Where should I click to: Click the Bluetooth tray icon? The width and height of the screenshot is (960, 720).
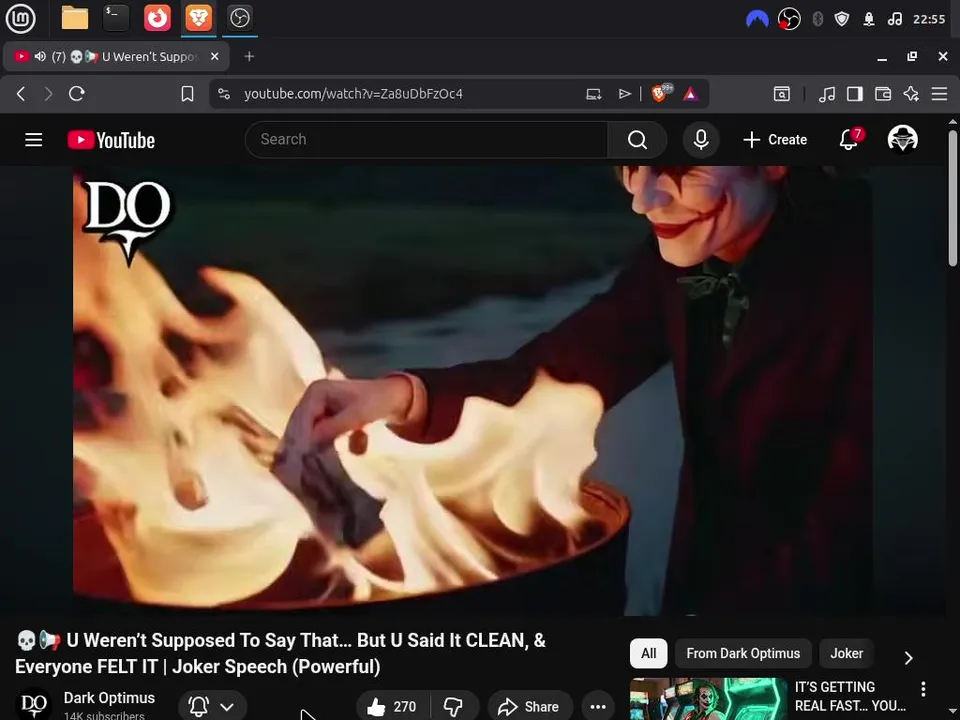(x=817, y=19)
